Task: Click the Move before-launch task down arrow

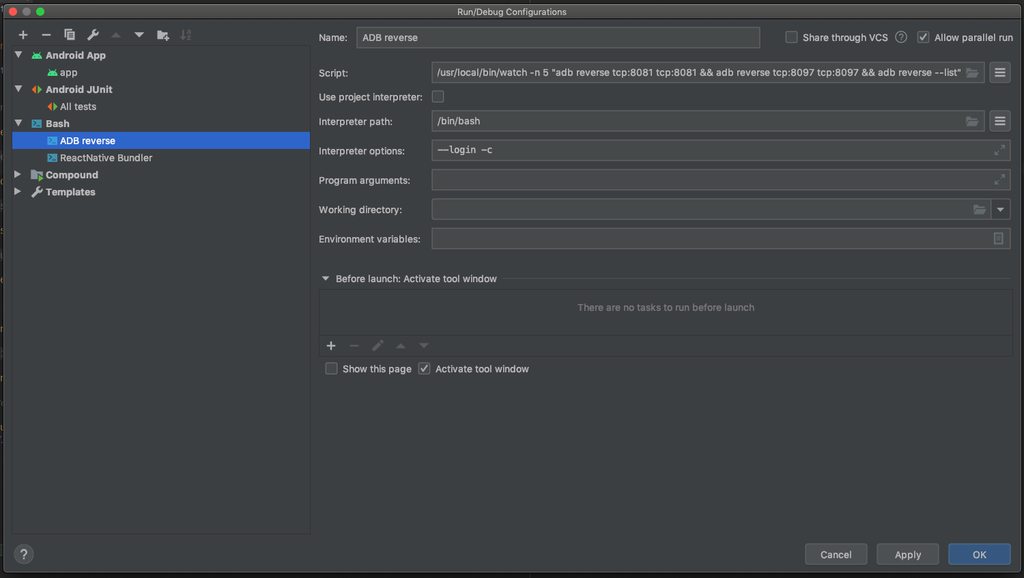Action: point(424,345)
